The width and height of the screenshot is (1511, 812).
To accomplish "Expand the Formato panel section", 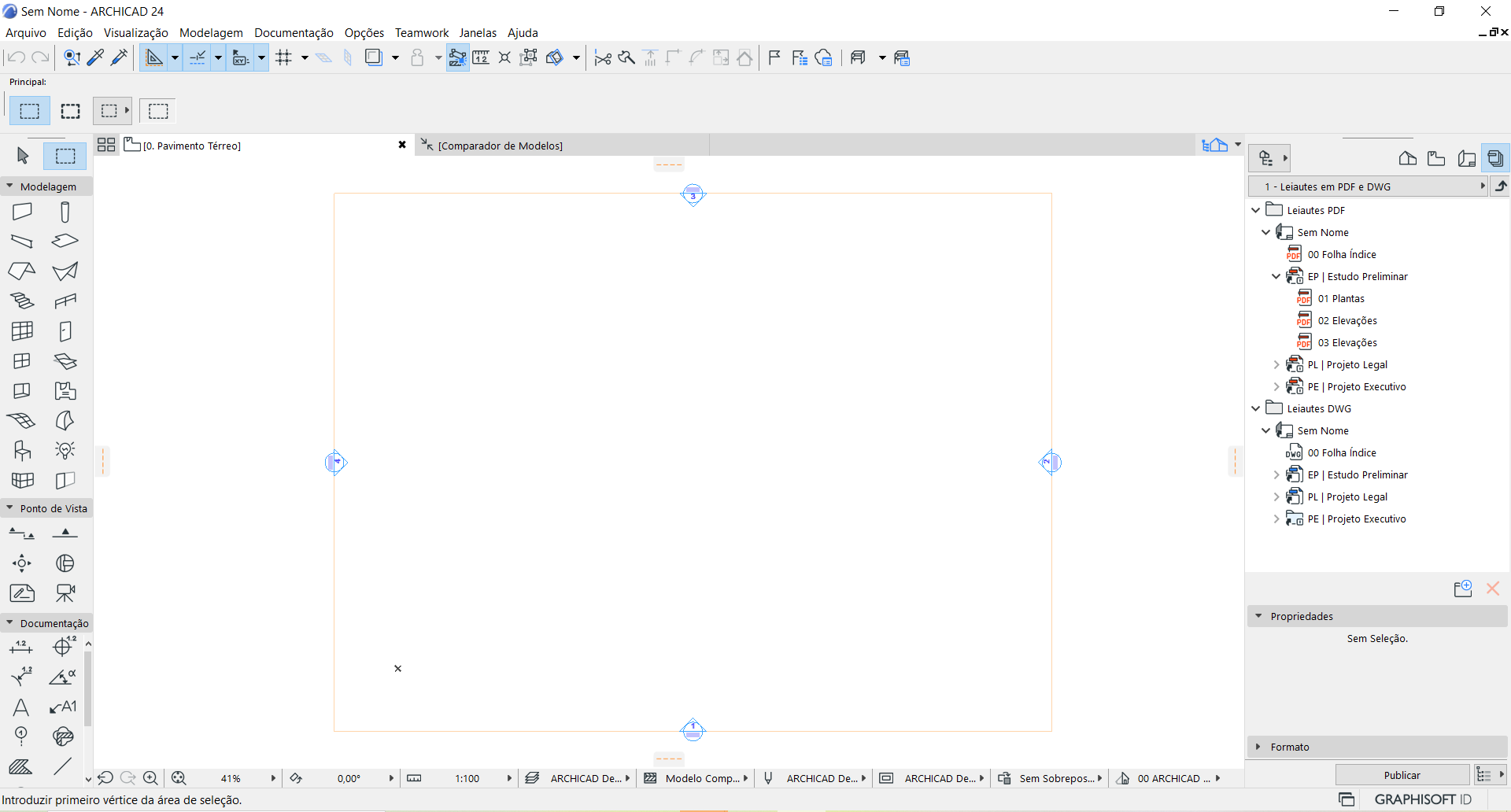I will [x=1258, y=747].
